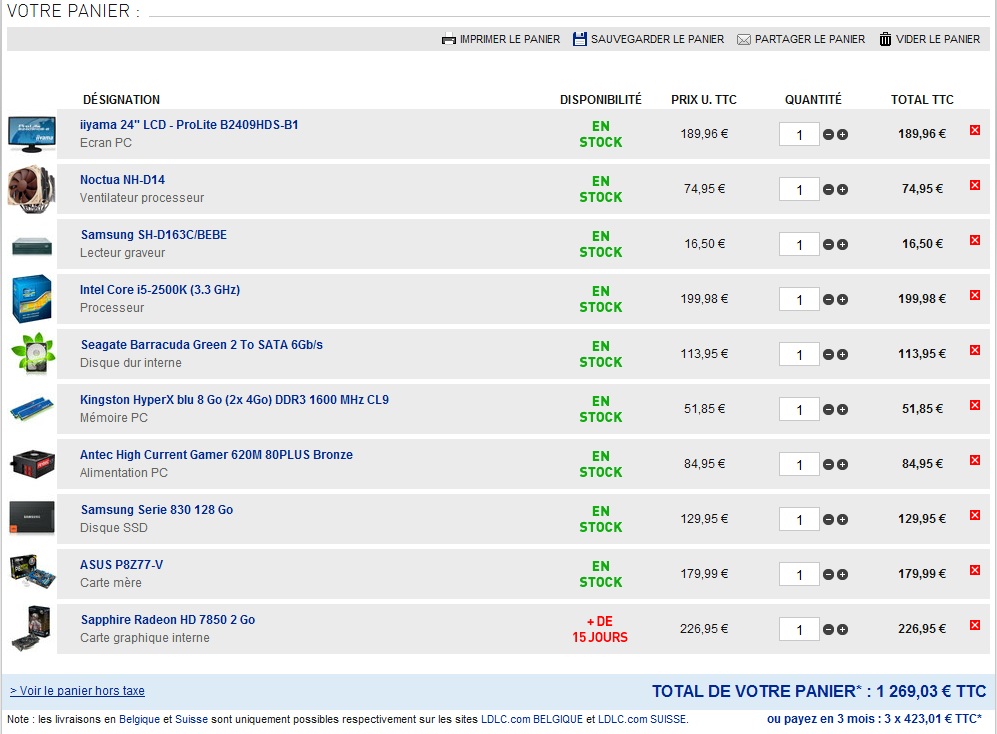The height and width of the screenshot is (734, 997).
Task: Delete Sapphire Radeon HD 7850 from cart
Action: [x=975, y=625]
